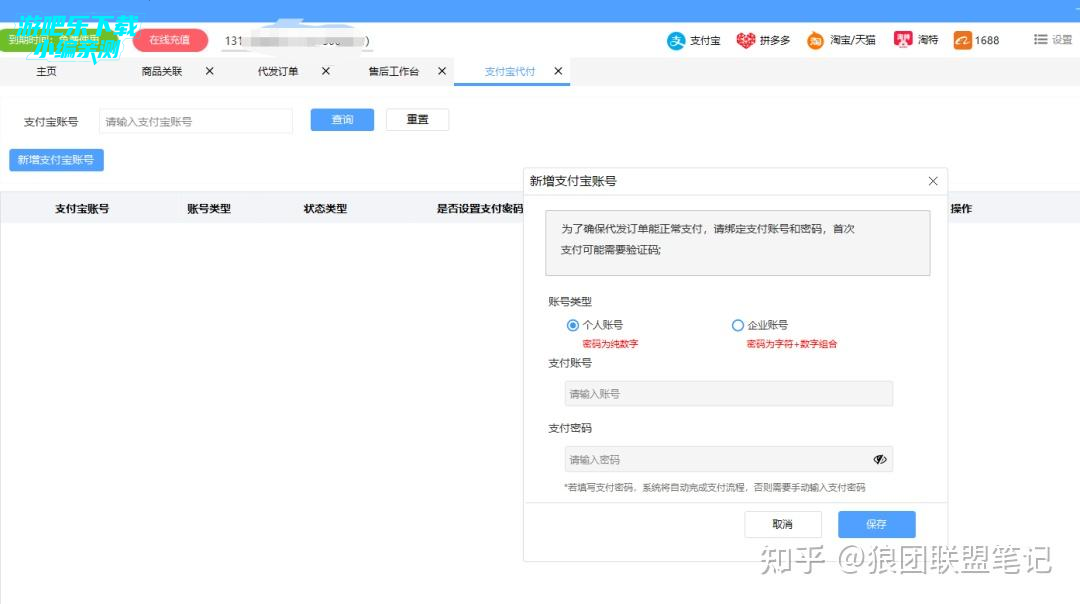Click the 重置 reset button

[x=417, y=120]
